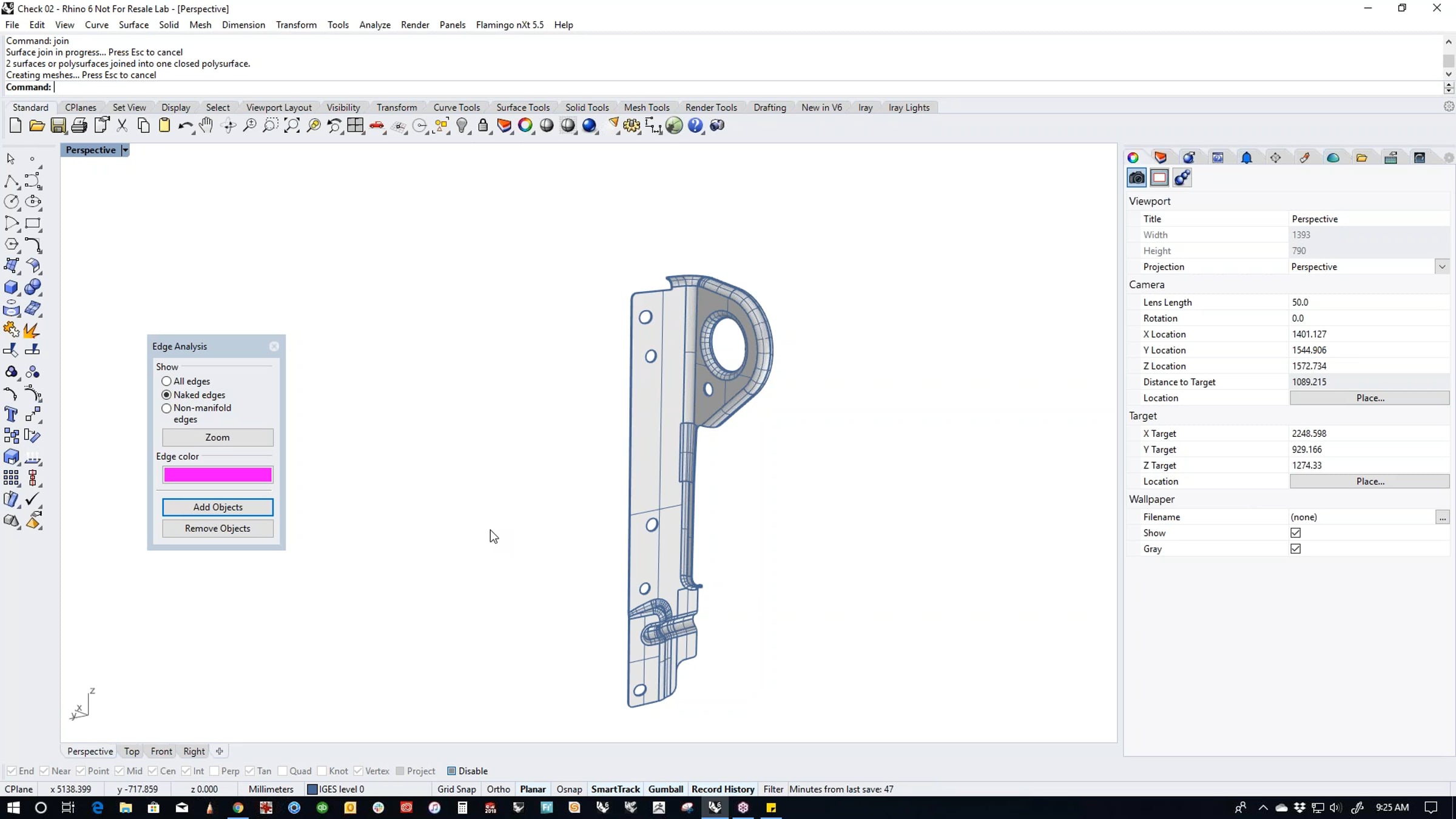
Task: Open the Options gear icon in toolbar
Action: [632, 126]
